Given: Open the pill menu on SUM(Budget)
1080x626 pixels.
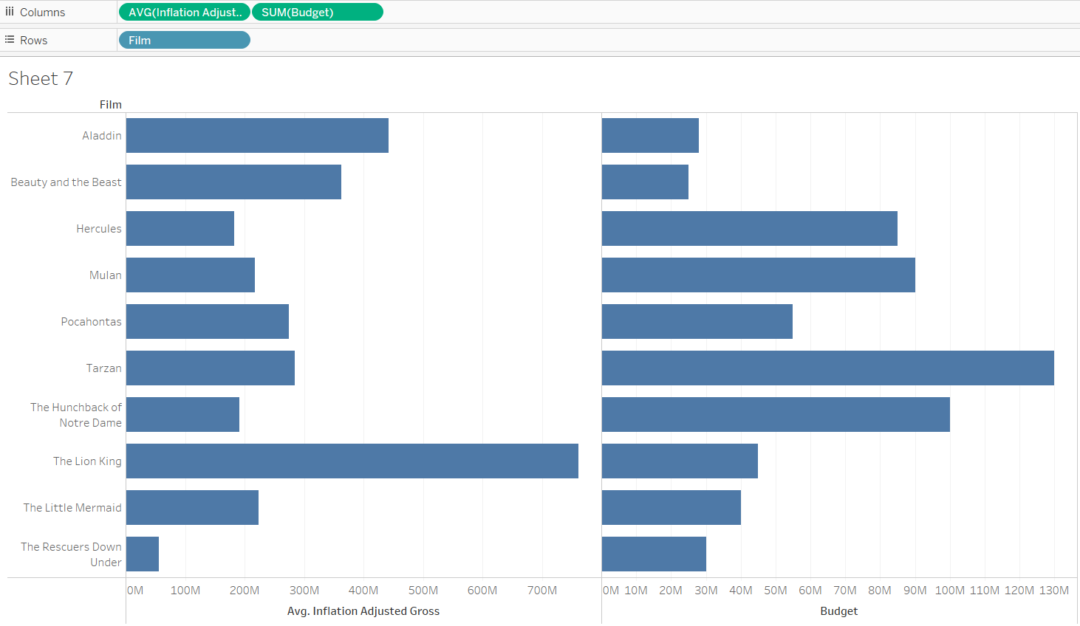Looking at the screenshot, I should [374, 12].
